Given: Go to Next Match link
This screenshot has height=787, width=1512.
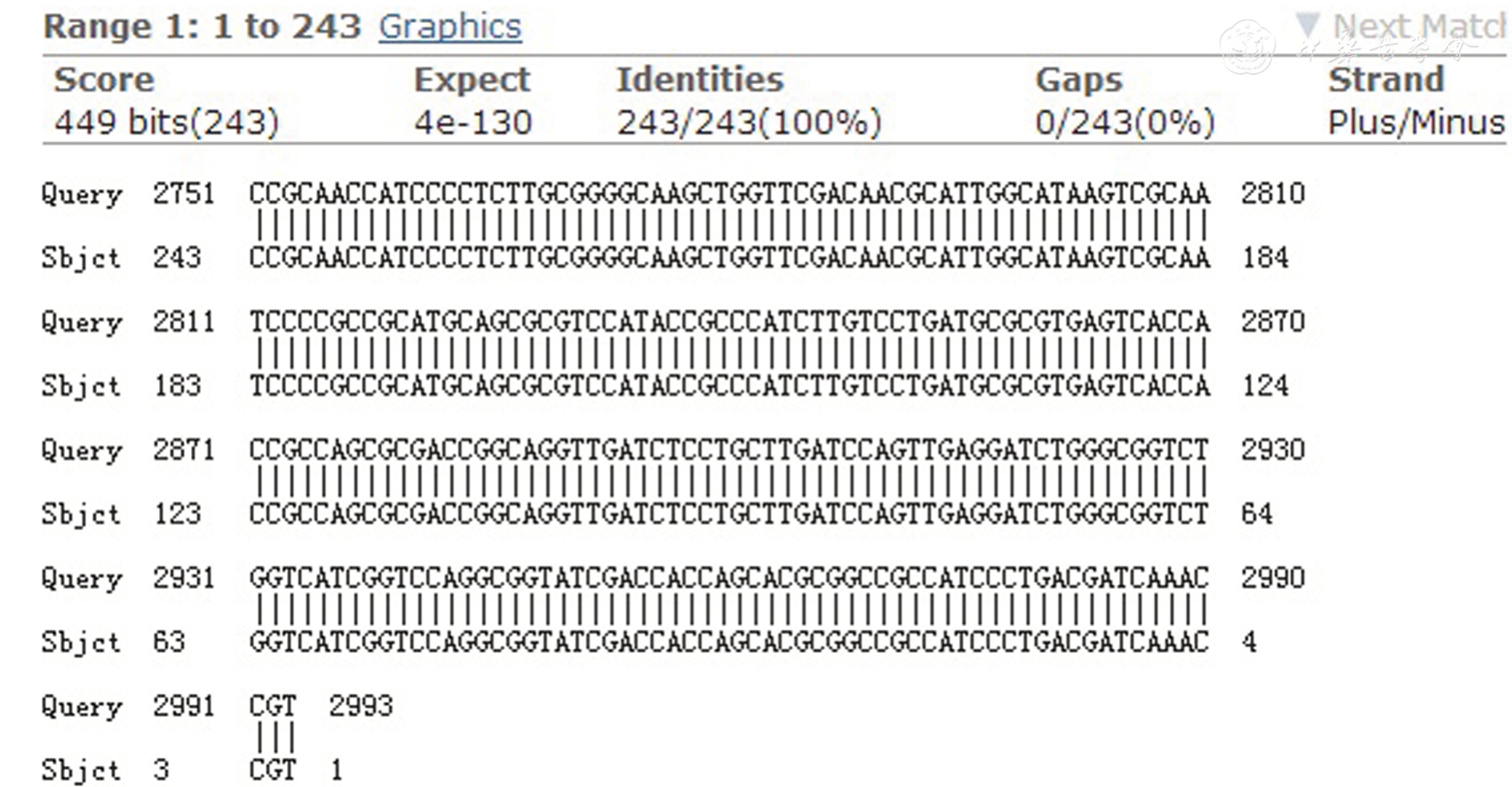Looking at the screenshot, I should (x=1417, y=27).
